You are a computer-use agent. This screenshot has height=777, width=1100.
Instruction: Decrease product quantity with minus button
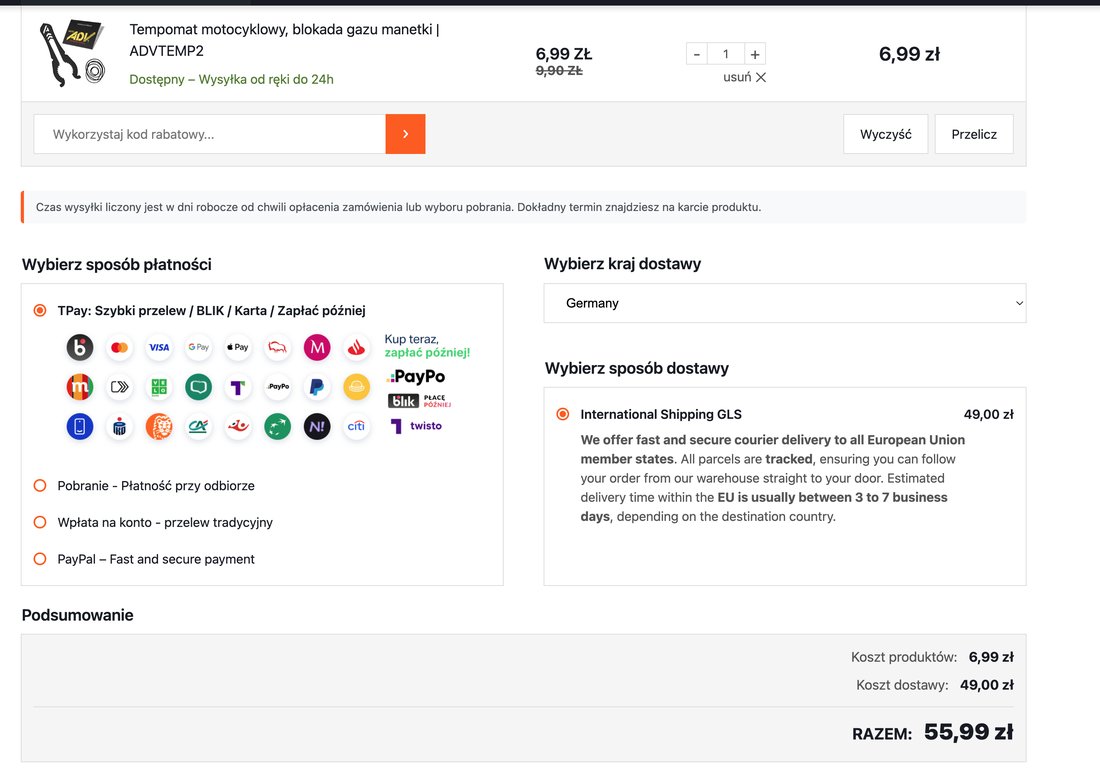coord(697,54)
